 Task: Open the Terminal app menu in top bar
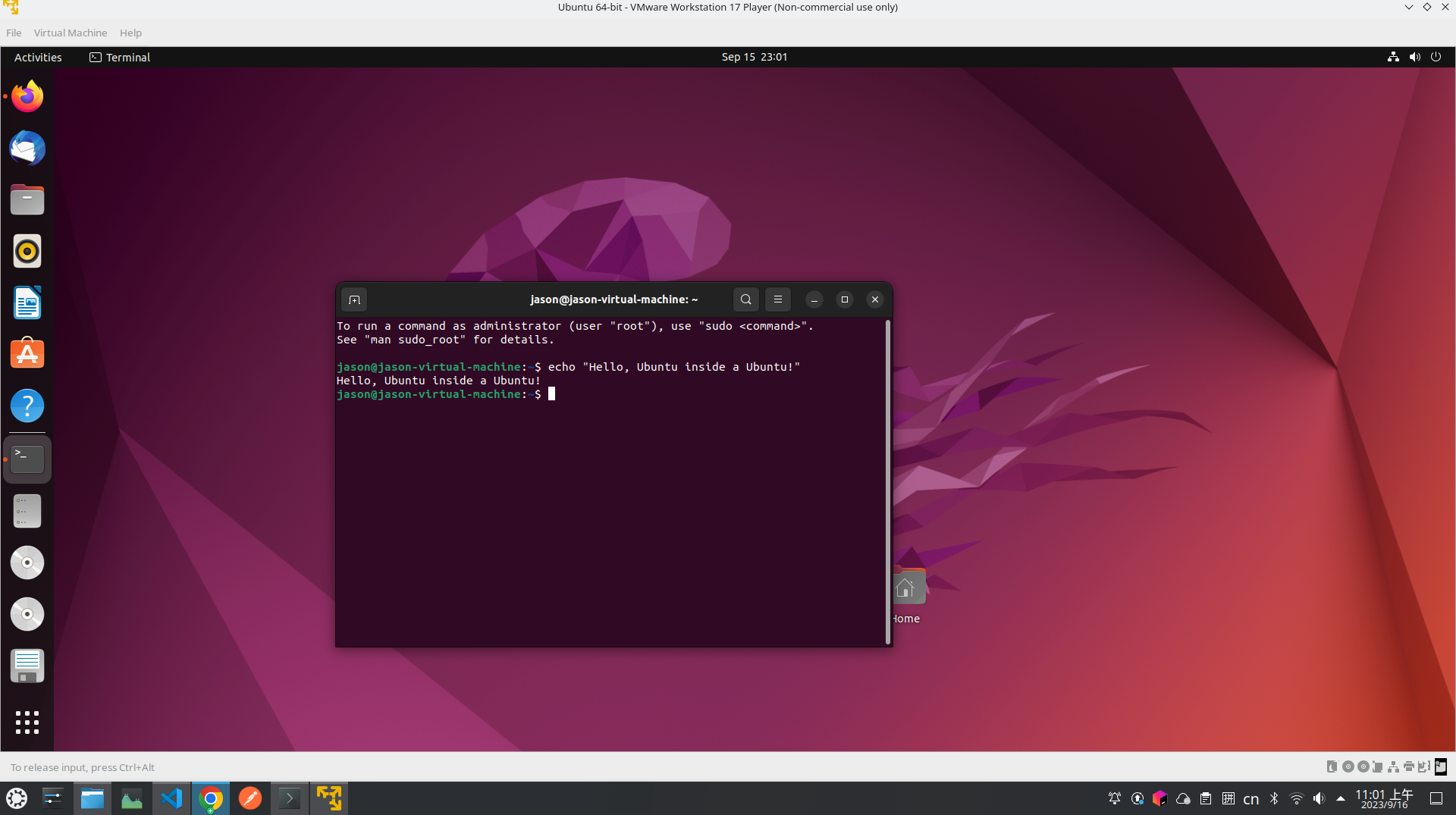pyautogui.click(x=120, y=57)
